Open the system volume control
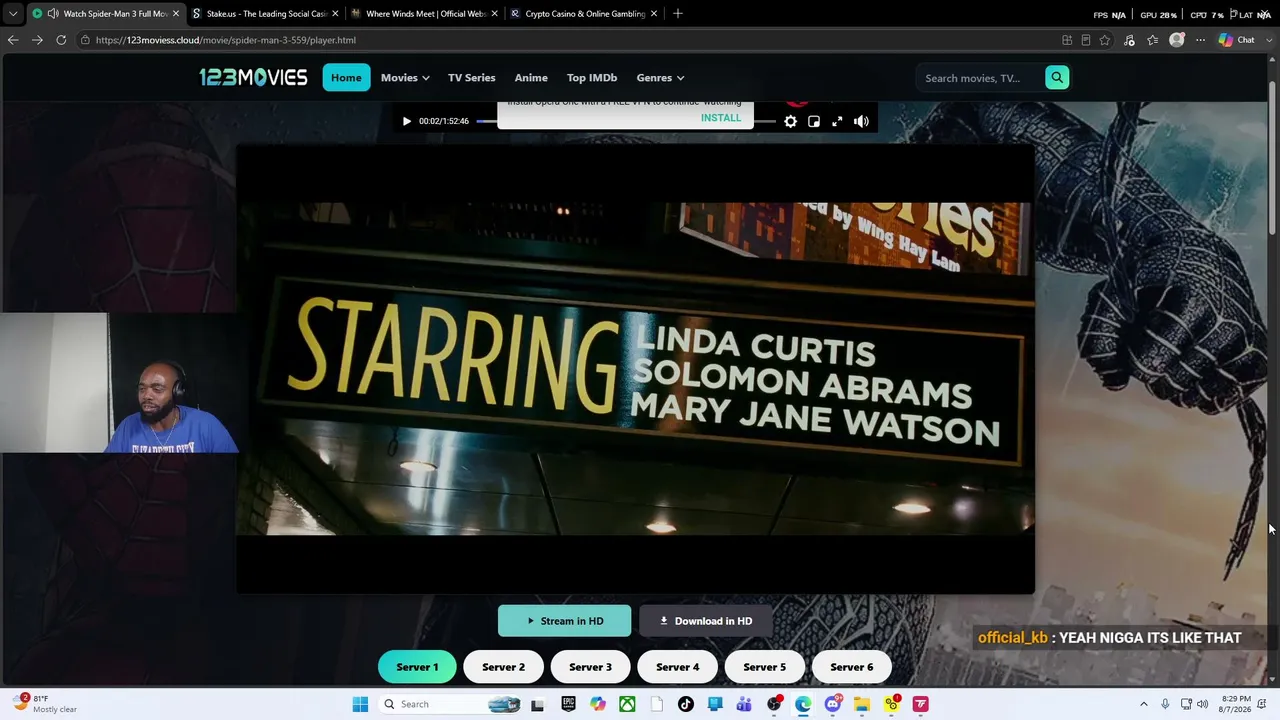This screenshot has width=1280, height=720. (x=1202, y=704)
